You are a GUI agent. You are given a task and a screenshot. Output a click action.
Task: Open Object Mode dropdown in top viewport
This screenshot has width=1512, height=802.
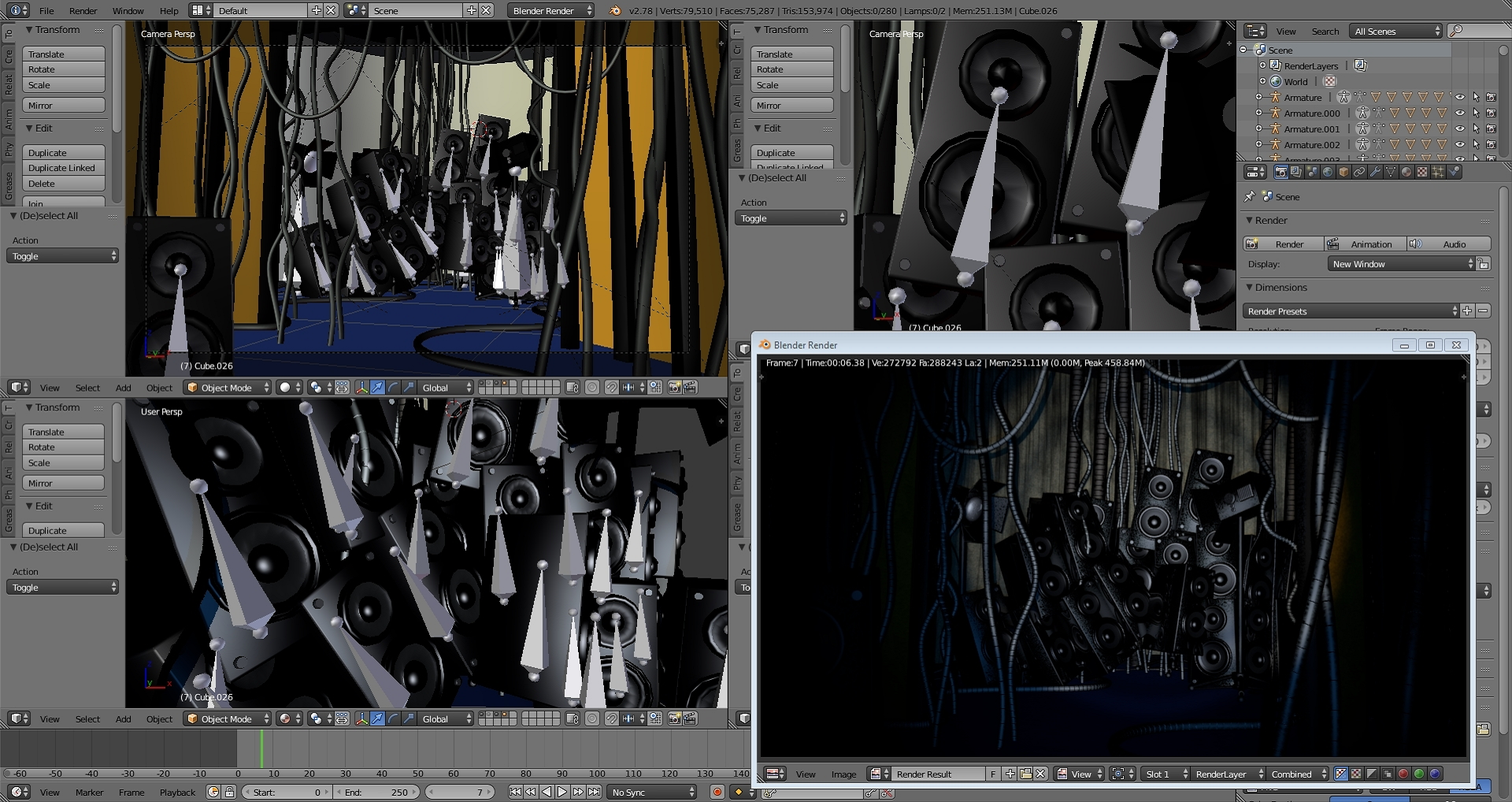point(228,387)
